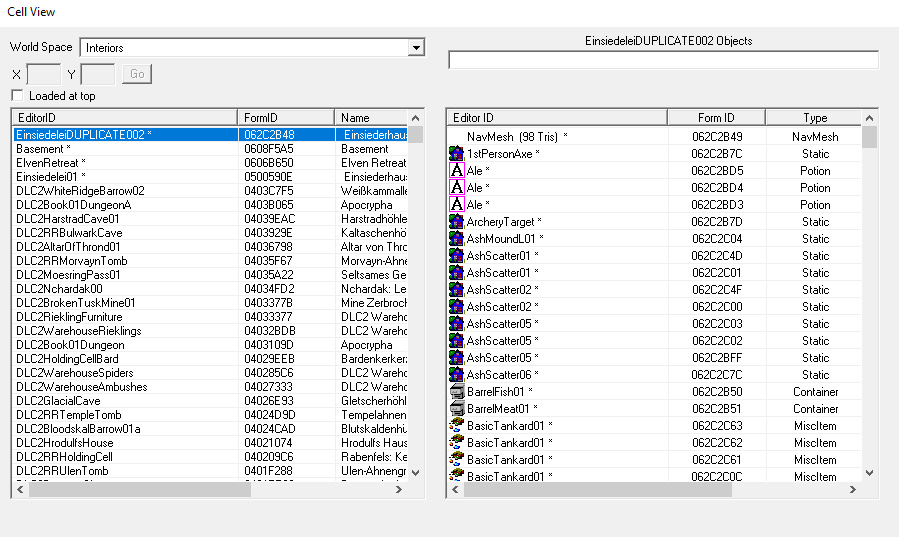This screenshot has width=899, height=537.
Task: Select the DLC2GlacialCave cell row
Action: point(58,401)
